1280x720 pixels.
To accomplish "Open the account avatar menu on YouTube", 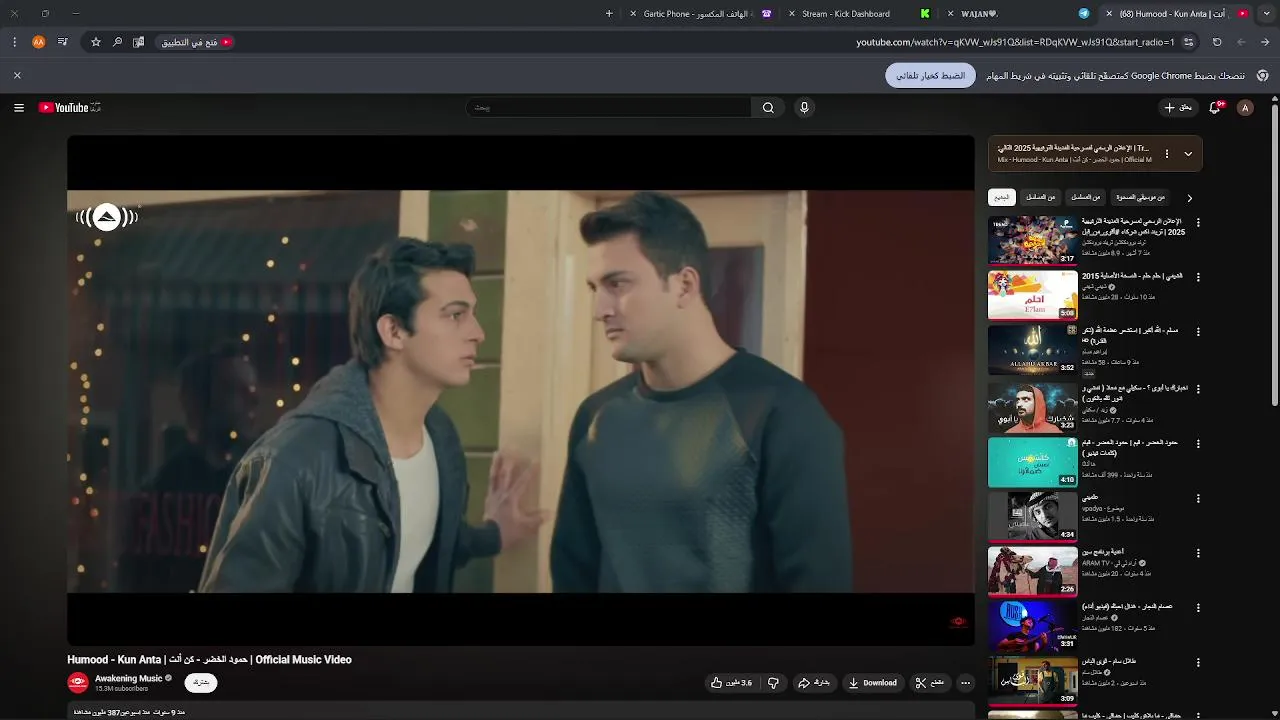I will [x=1245, y=108].
